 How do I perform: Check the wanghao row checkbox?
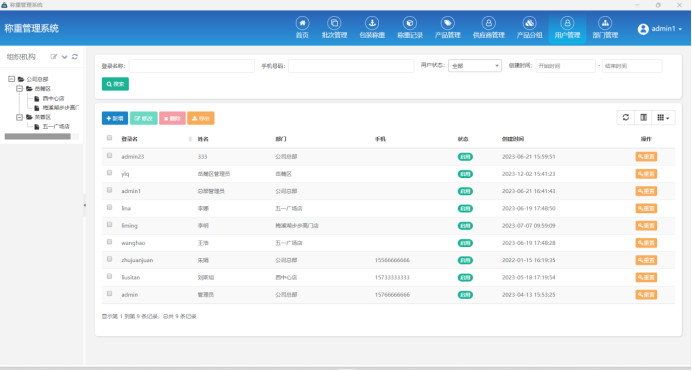109,242
